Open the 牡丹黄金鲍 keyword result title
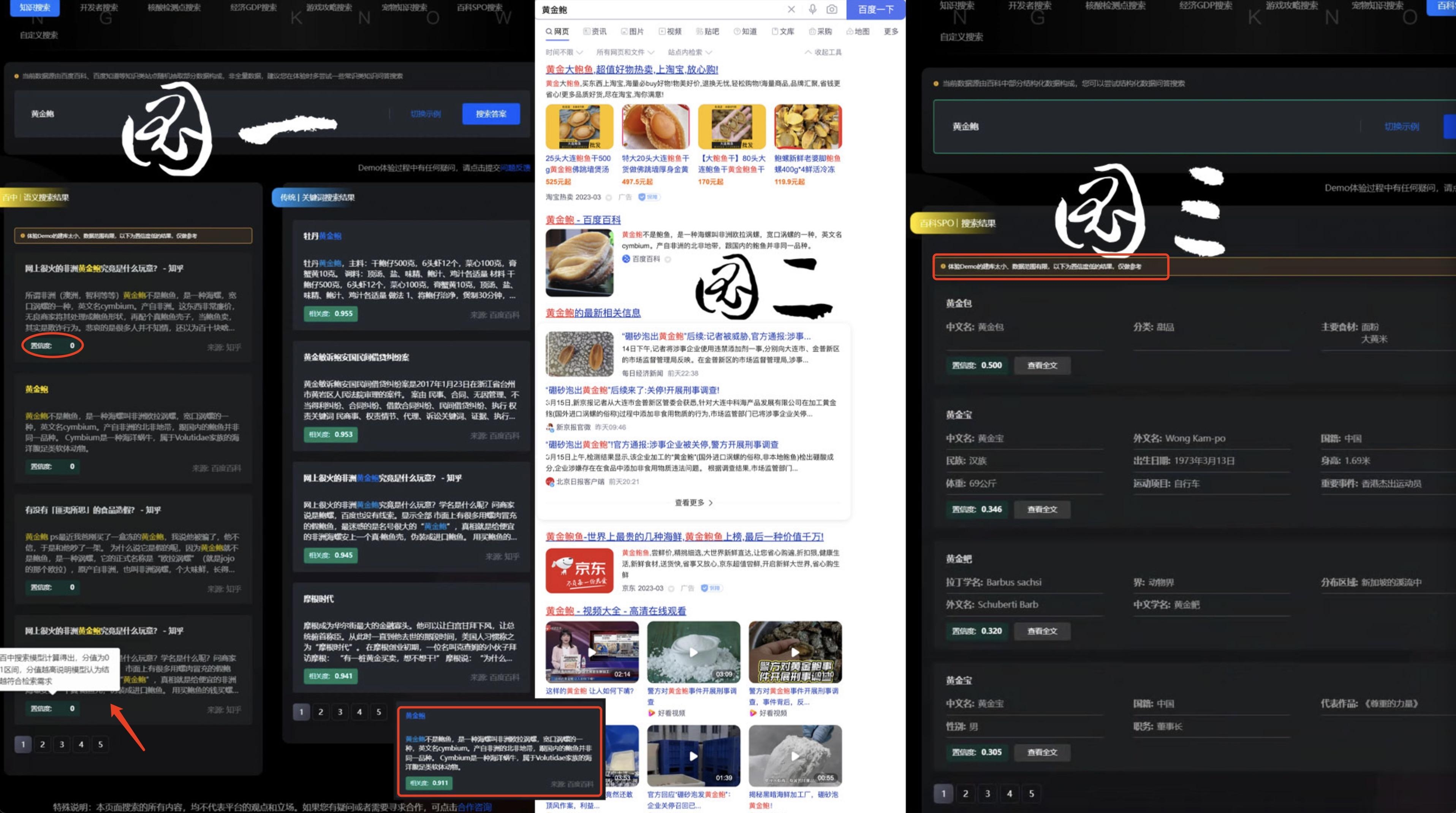 tap(322, 236)
